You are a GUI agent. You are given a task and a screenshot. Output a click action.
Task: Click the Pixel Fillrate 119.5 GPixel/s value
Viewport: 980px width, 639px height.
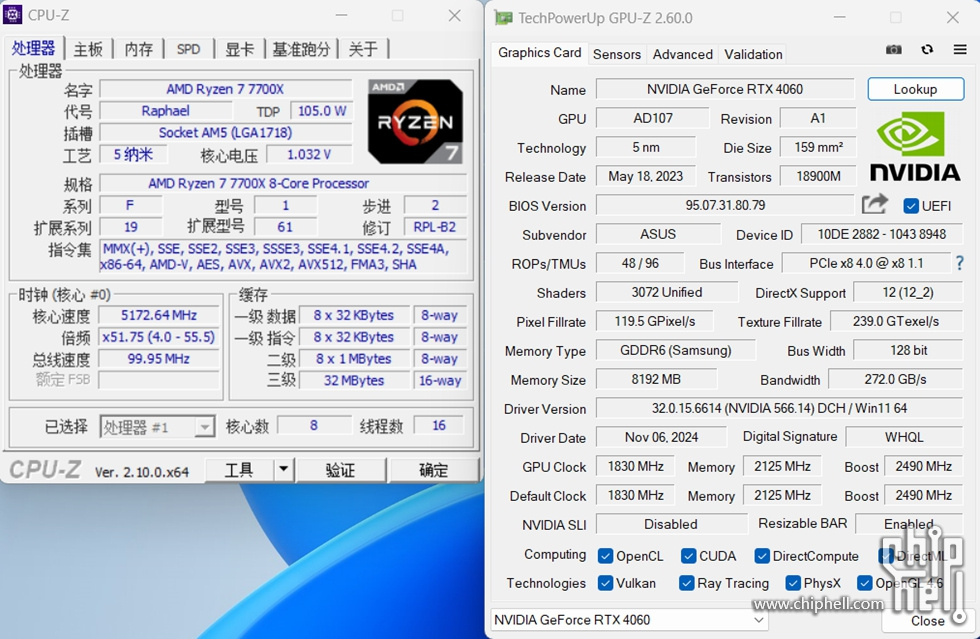click(654, 321)
